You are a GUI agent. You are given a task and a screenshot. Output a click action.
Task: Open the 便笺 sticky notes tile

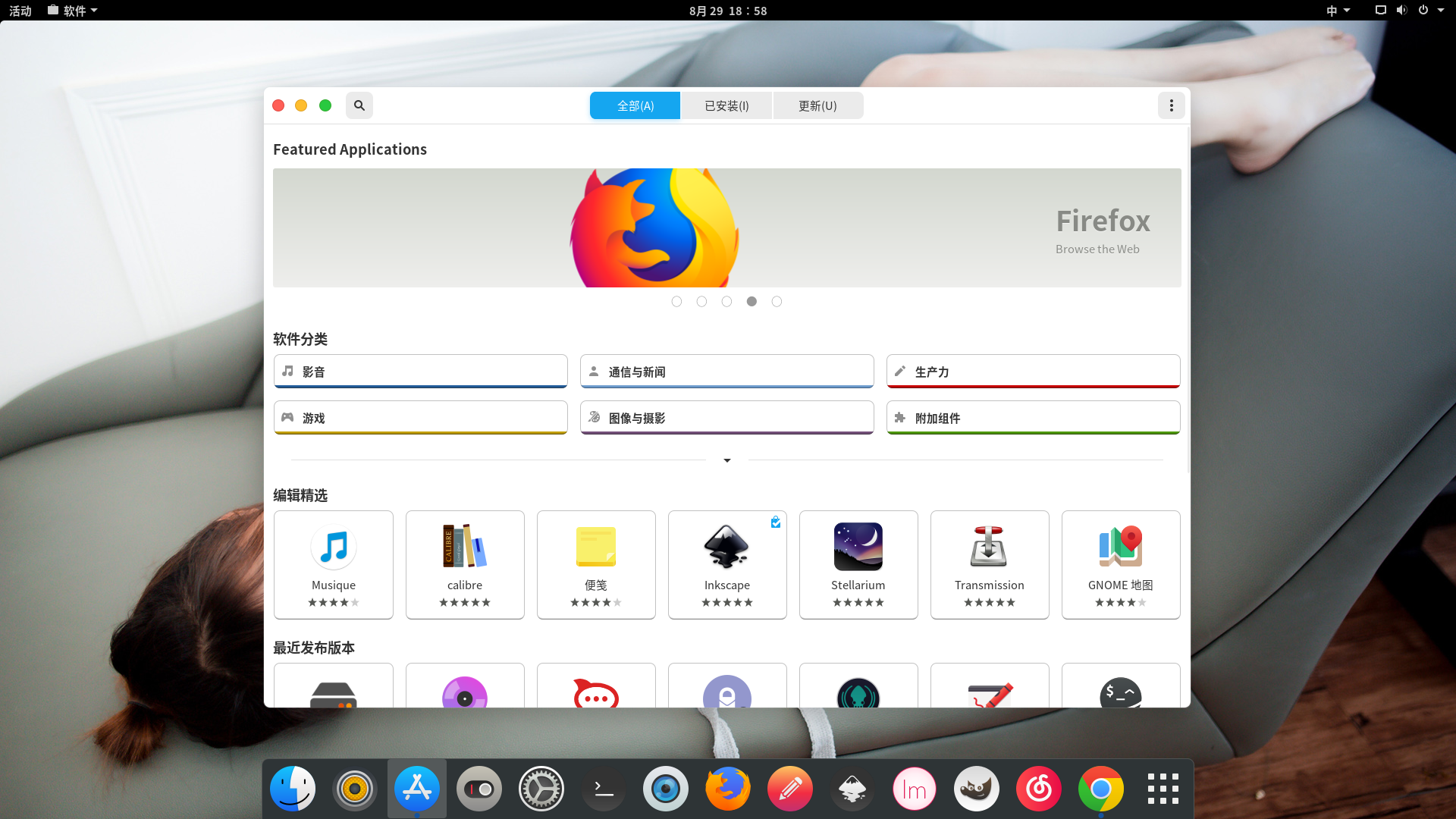coord(596,565)
